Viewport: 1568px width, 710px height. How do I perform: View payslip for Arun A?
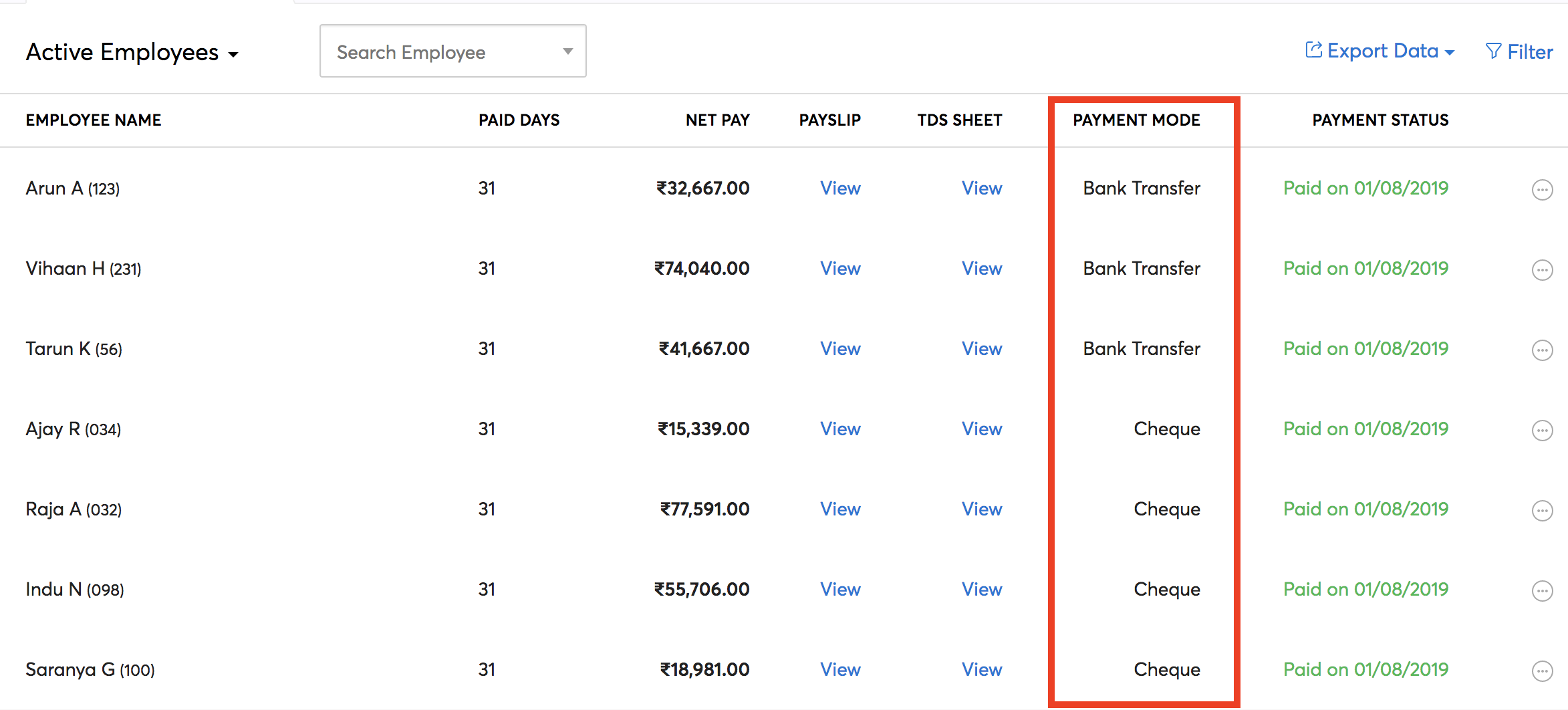pyautogui.click(x=840, y=189)
